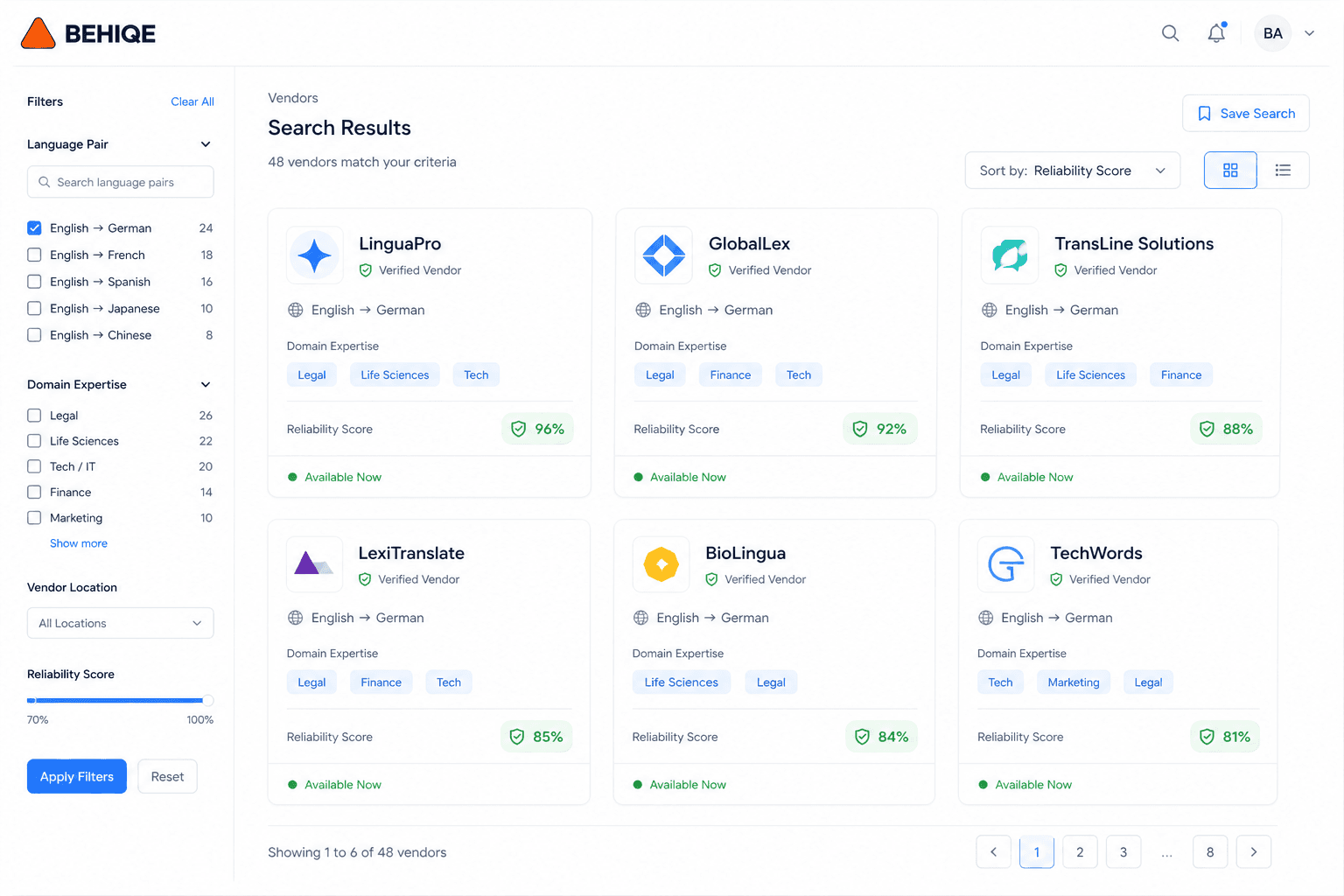Go to page 8
Viewport: 1344px width, 896px height.
tap(1210, 852)
